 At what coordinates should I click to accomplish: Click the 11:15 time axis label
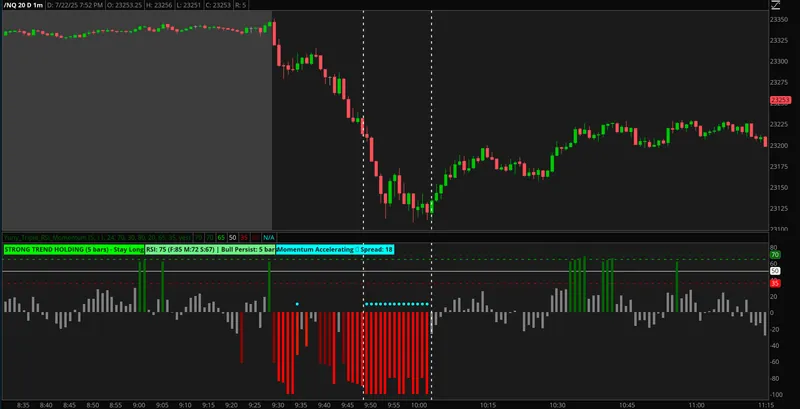point(766,405)
